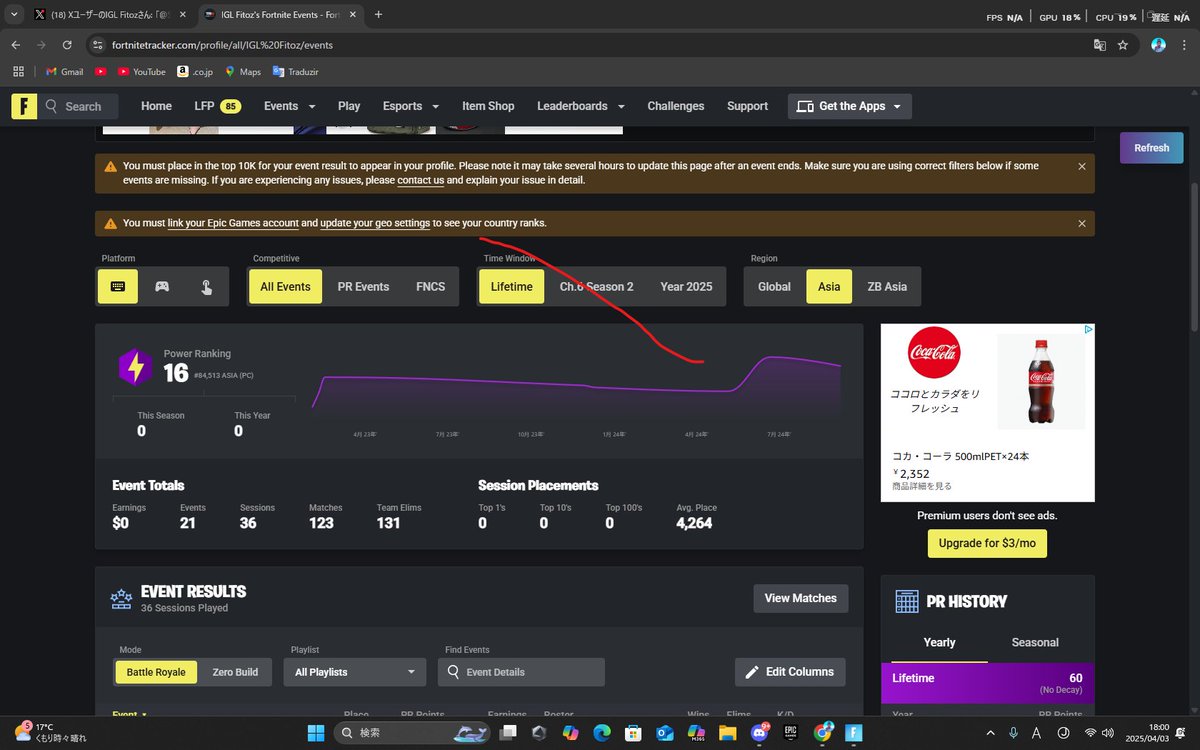Open the Gmail bookmark
Screen dimensions: 1200x750
coord(65,72)
